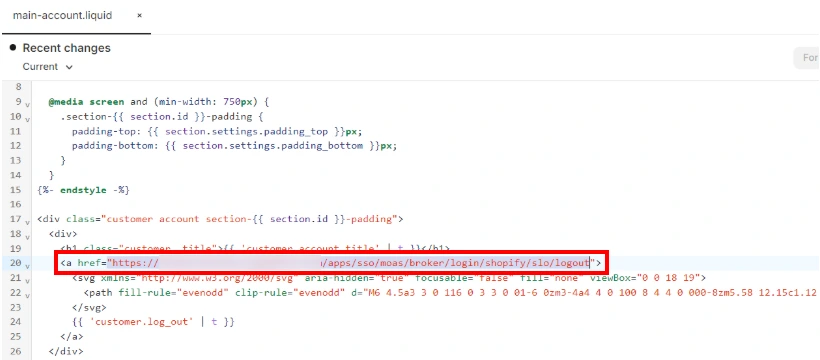The height and width of the screenshot is (360, 820).
Task: Collapse the fold arrow on line 9
Action: [27, 104]
